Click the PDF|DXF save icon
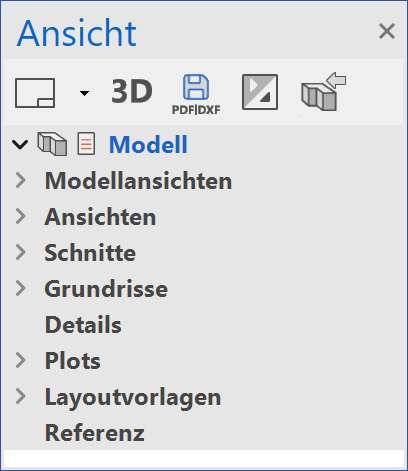The height and width of the screenshot is (471, 408). coord(196,94)
